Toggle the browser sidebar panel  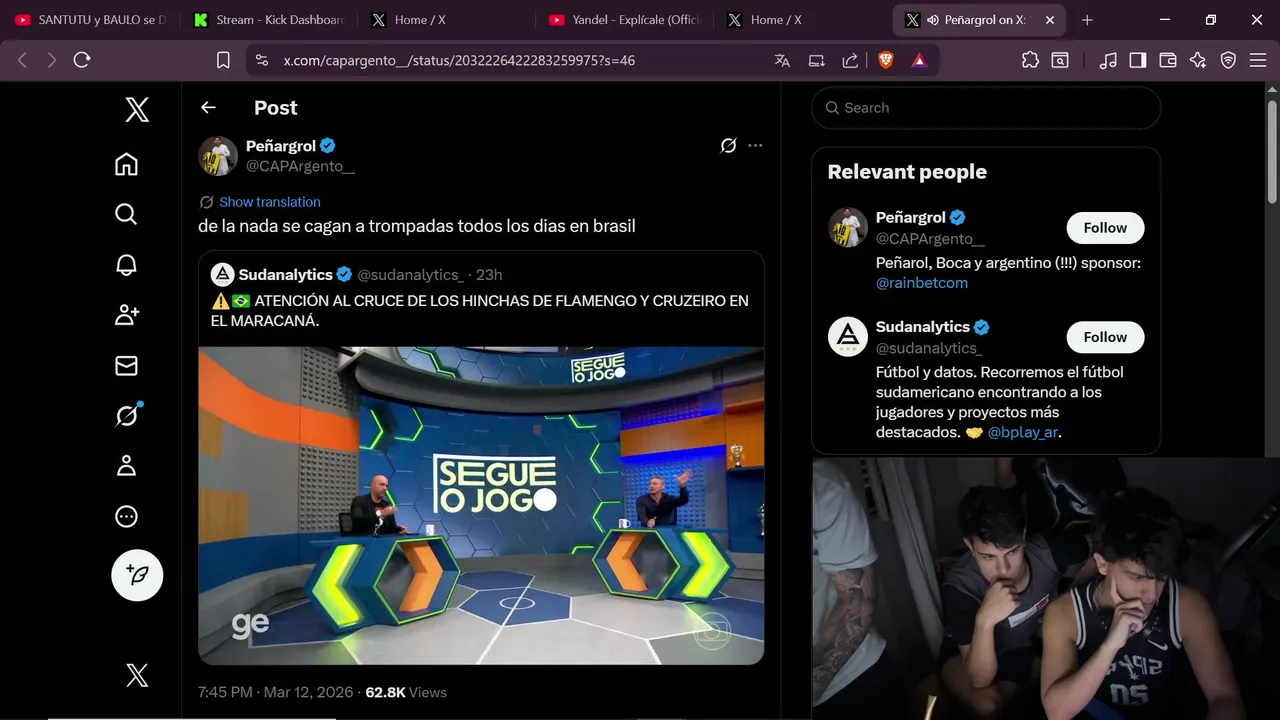pyautogui.click(x=1137, y=60)
